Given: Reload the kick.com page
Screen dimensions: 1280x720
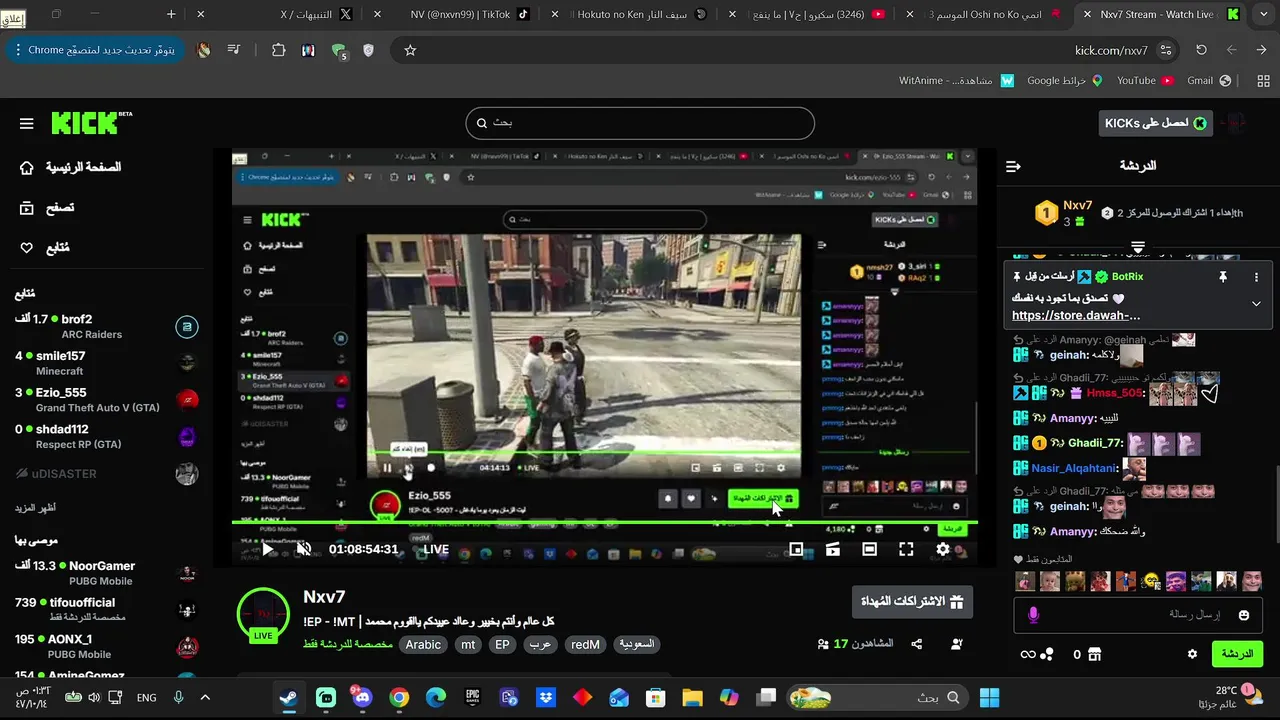Looking at the screenshot, I should pos(1201,50).
